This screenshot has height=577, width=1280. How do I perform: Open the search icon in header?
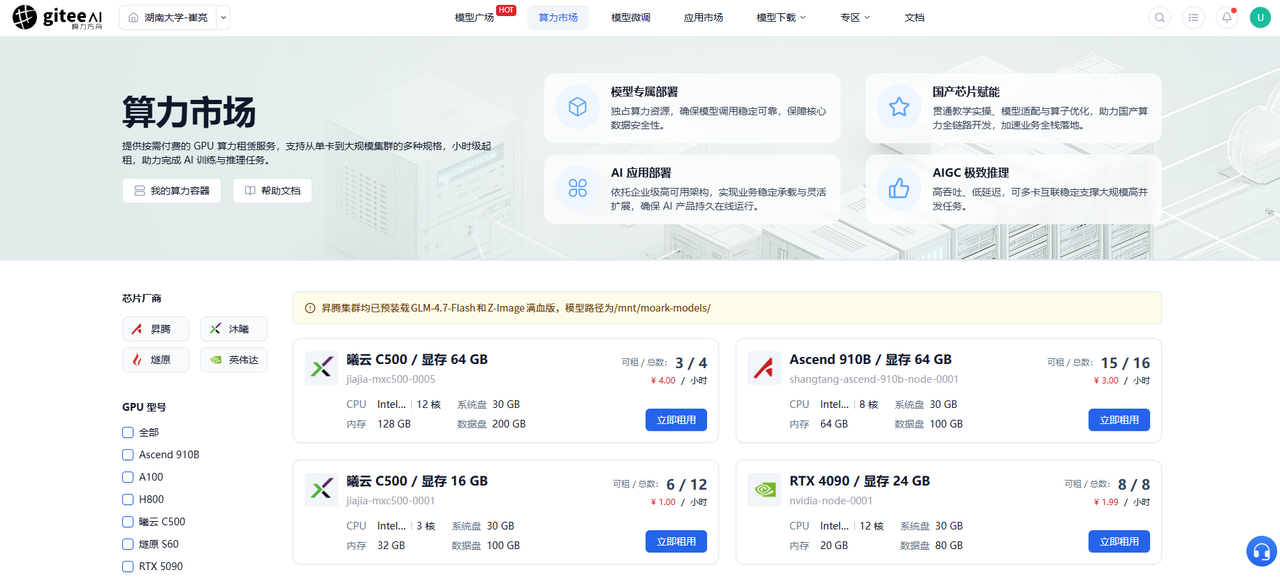pos(1160,17)
